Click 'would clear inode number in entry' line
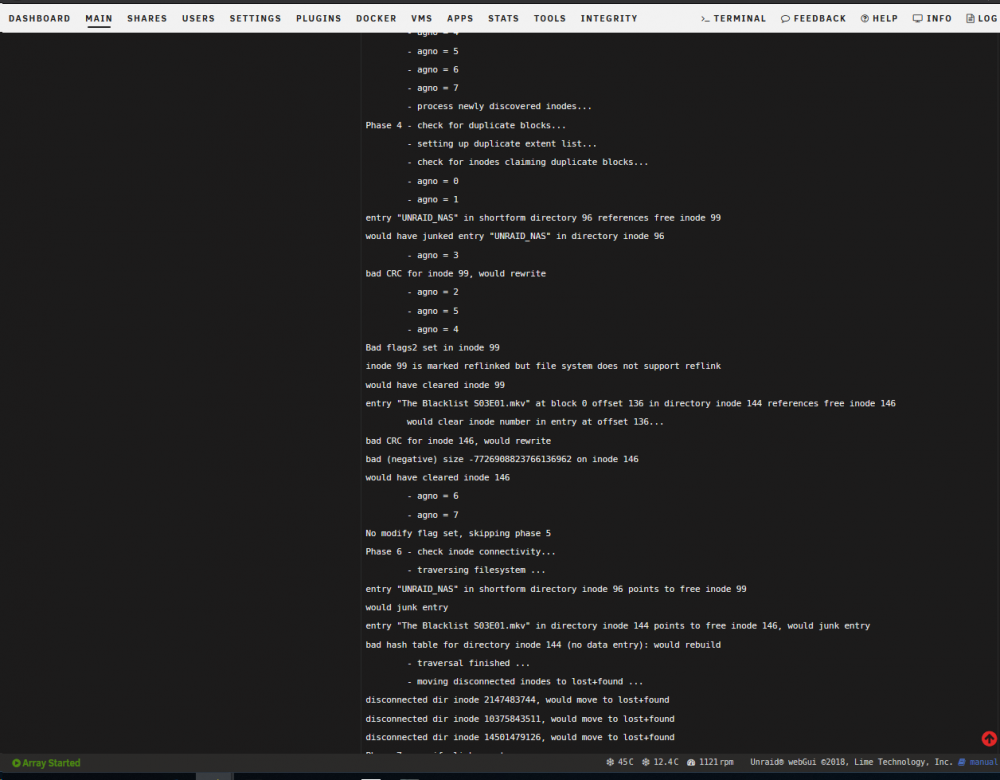1000x780 pixels. tap(535, 422)
